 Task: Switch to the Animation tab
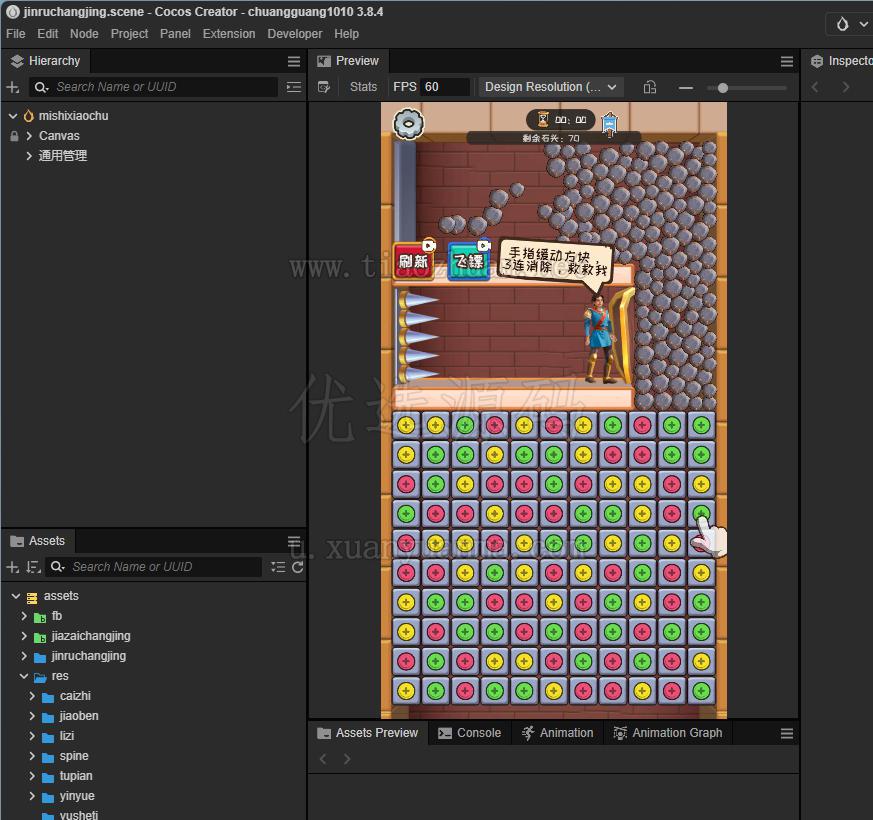pyautogui.click(x=557, y=733)
